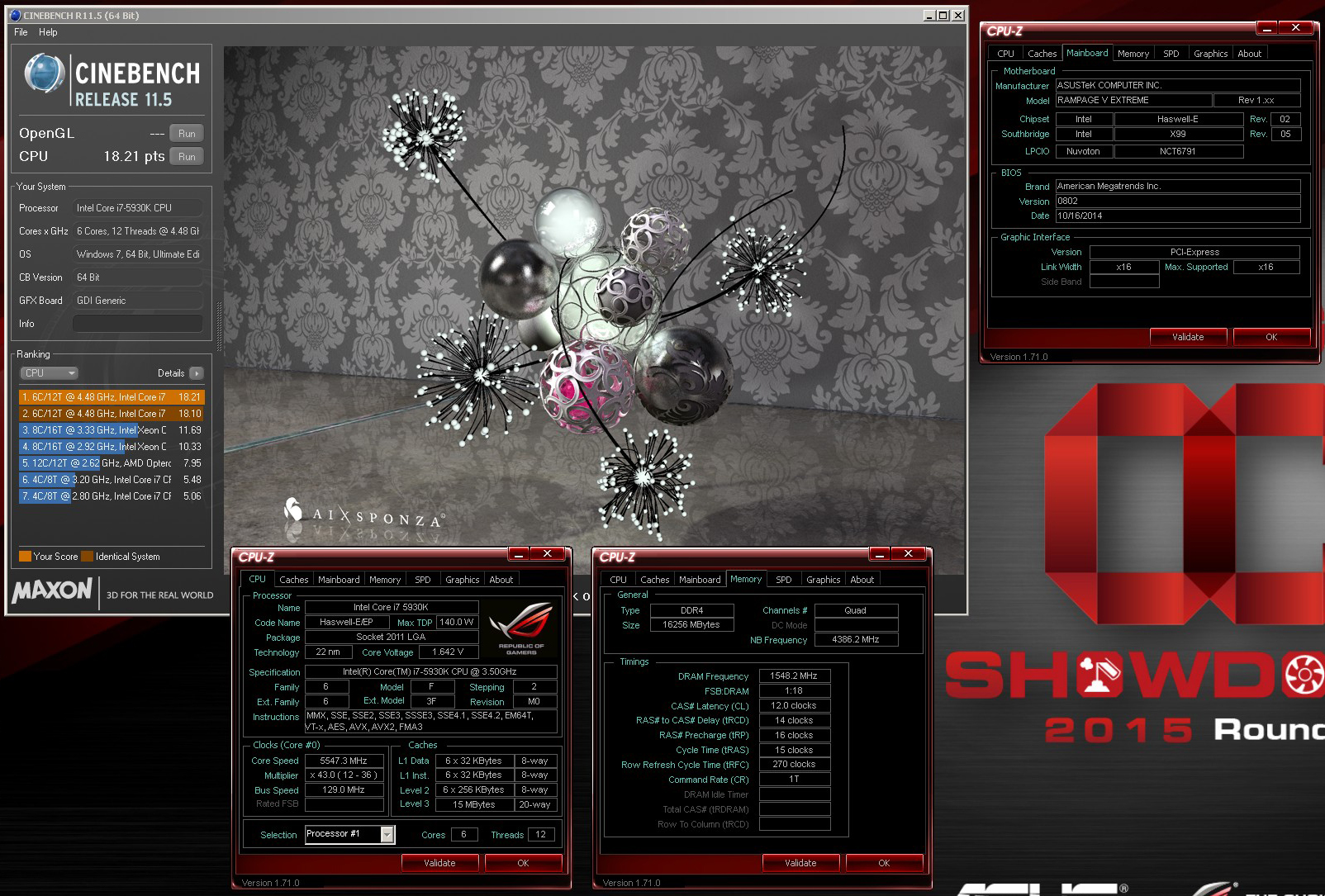This screenshot has width=1325, height=896.
Task: Close the CPU tab CPU-Z window
Action: 547,554
